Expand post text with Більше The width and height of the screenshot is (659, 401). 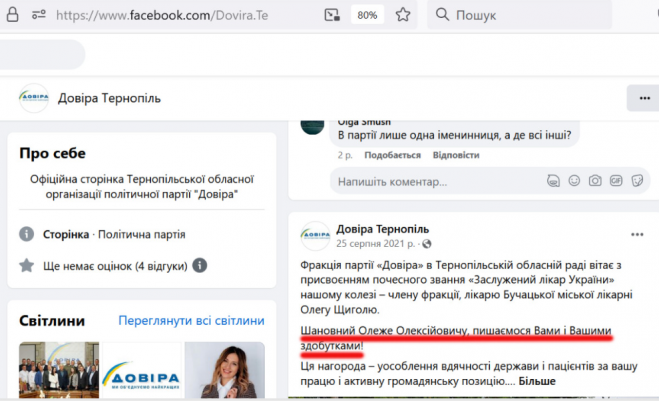[x=537, y=381]
